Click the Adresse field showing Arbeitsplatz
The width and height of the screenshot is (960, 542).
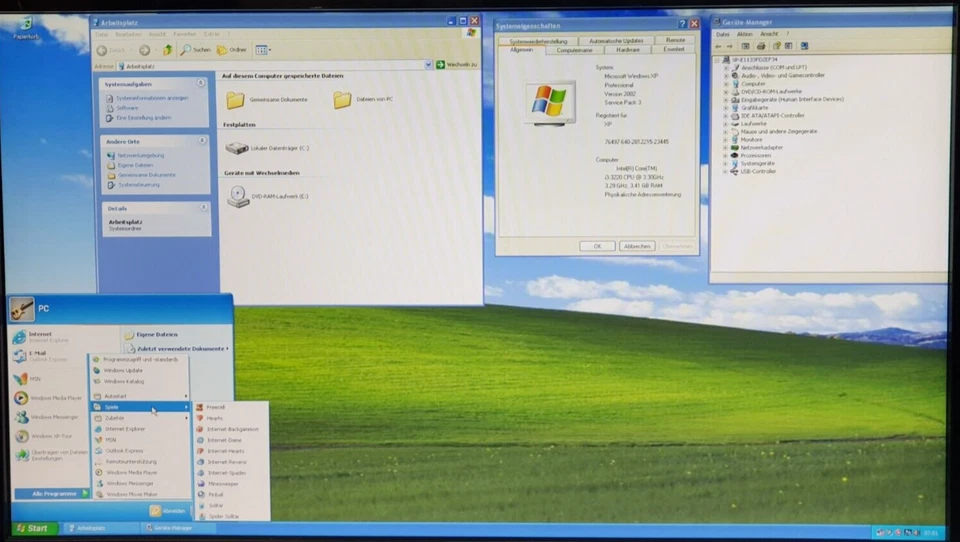coord(274,65)
